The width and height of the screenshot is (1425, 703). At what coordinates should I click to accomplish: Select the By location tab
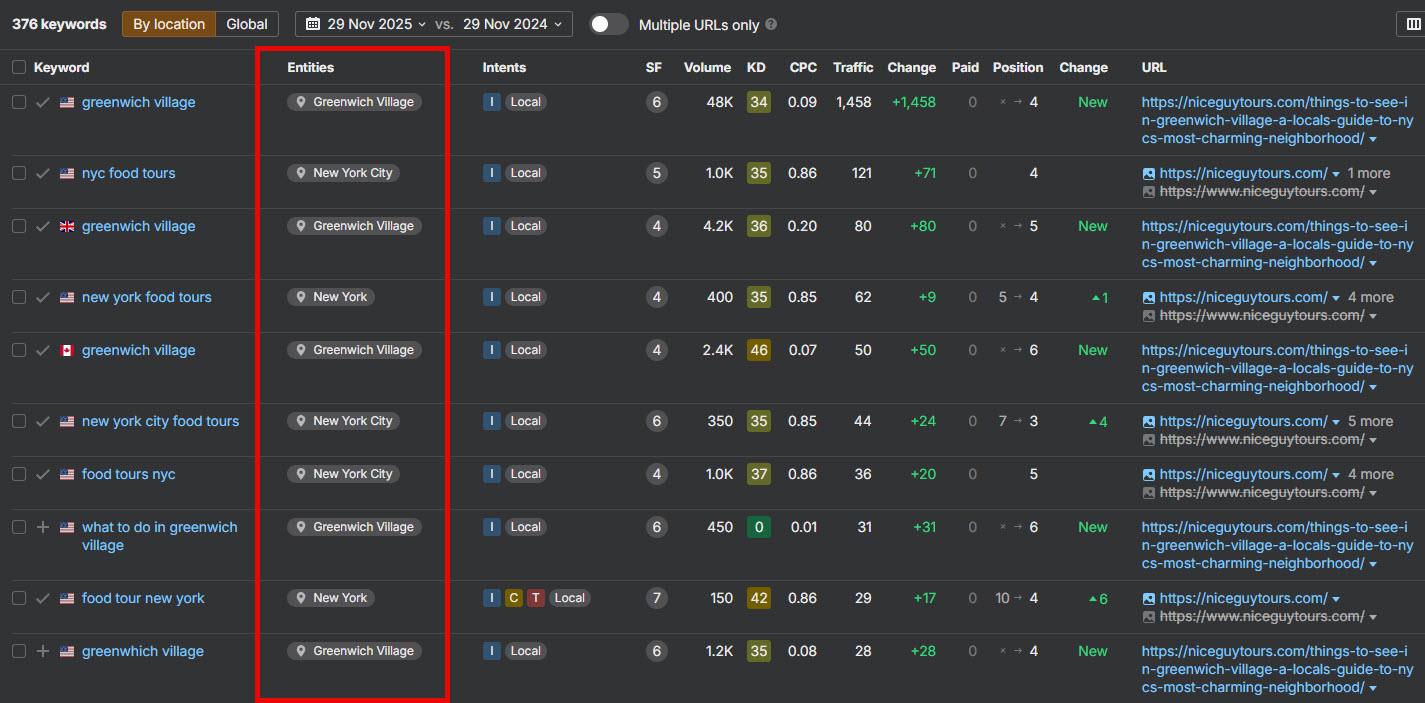pos(169,24)
